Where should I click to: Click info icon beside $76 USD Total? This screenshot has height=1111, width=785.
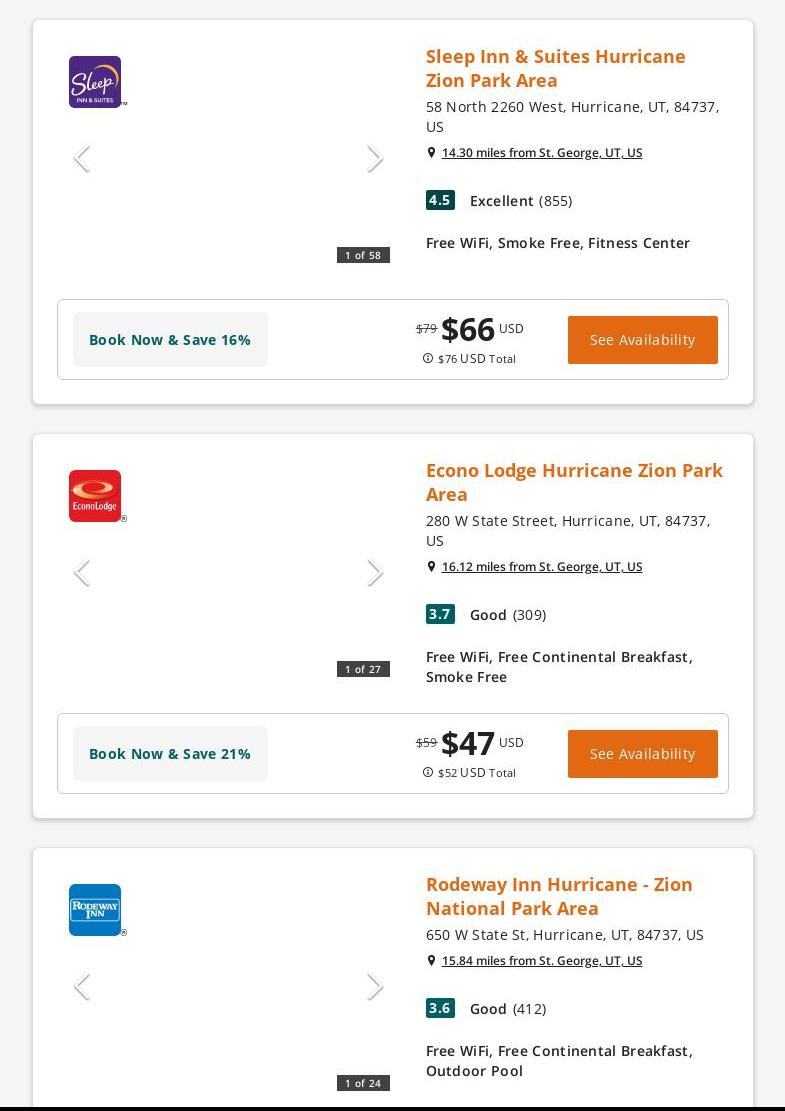click(x=428, y=358)
